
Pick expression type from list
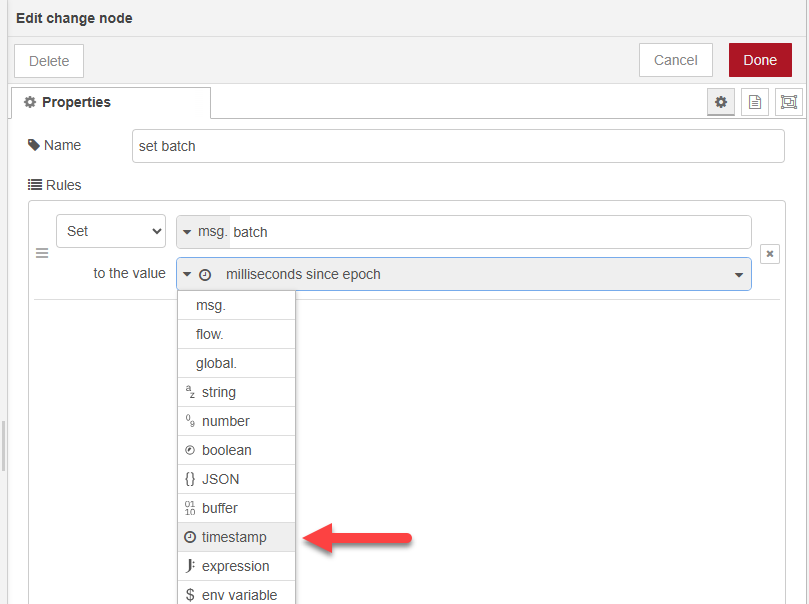tap(236, 566)
